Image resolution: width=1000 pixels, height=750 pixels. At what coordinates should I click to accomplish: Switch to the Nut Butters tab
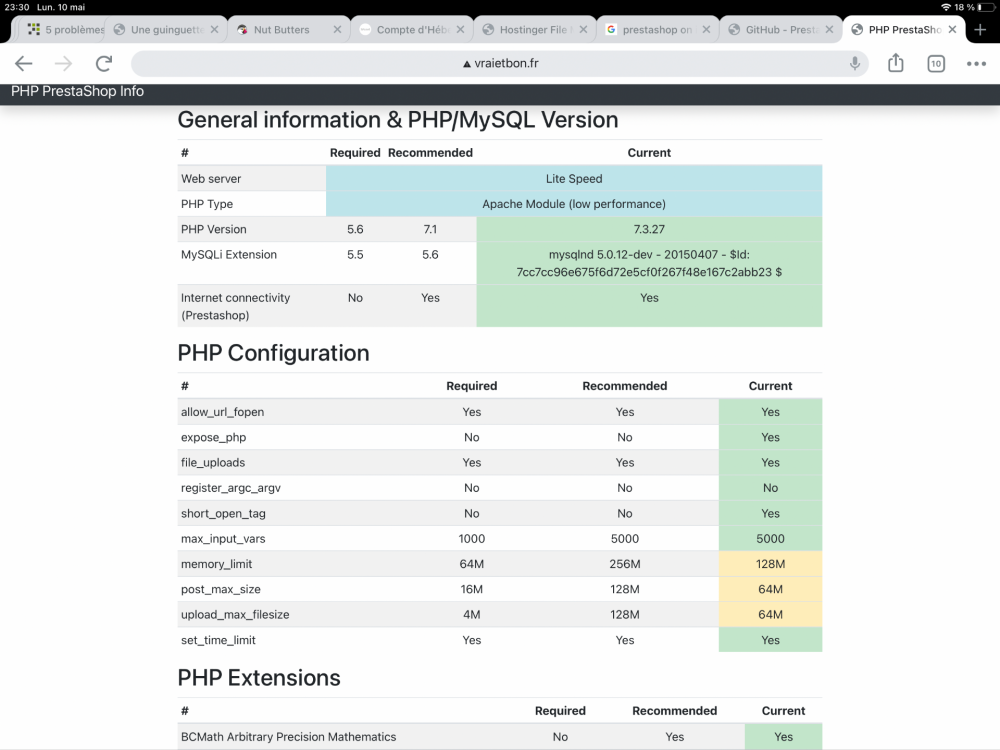point(281,30)
